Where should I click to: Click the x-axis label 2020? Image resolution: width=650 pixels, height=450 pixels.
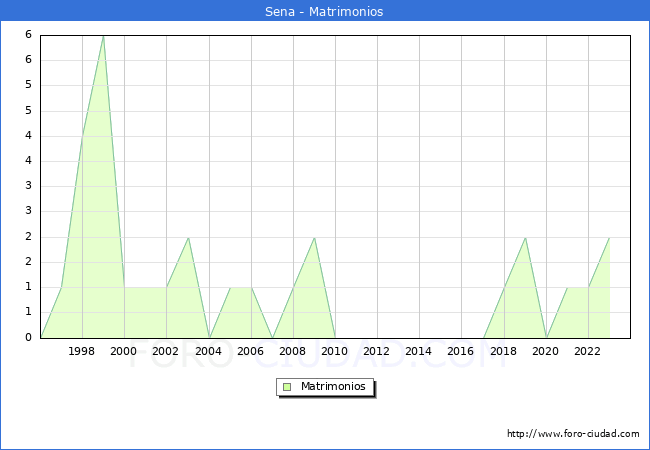click(546, 351)
